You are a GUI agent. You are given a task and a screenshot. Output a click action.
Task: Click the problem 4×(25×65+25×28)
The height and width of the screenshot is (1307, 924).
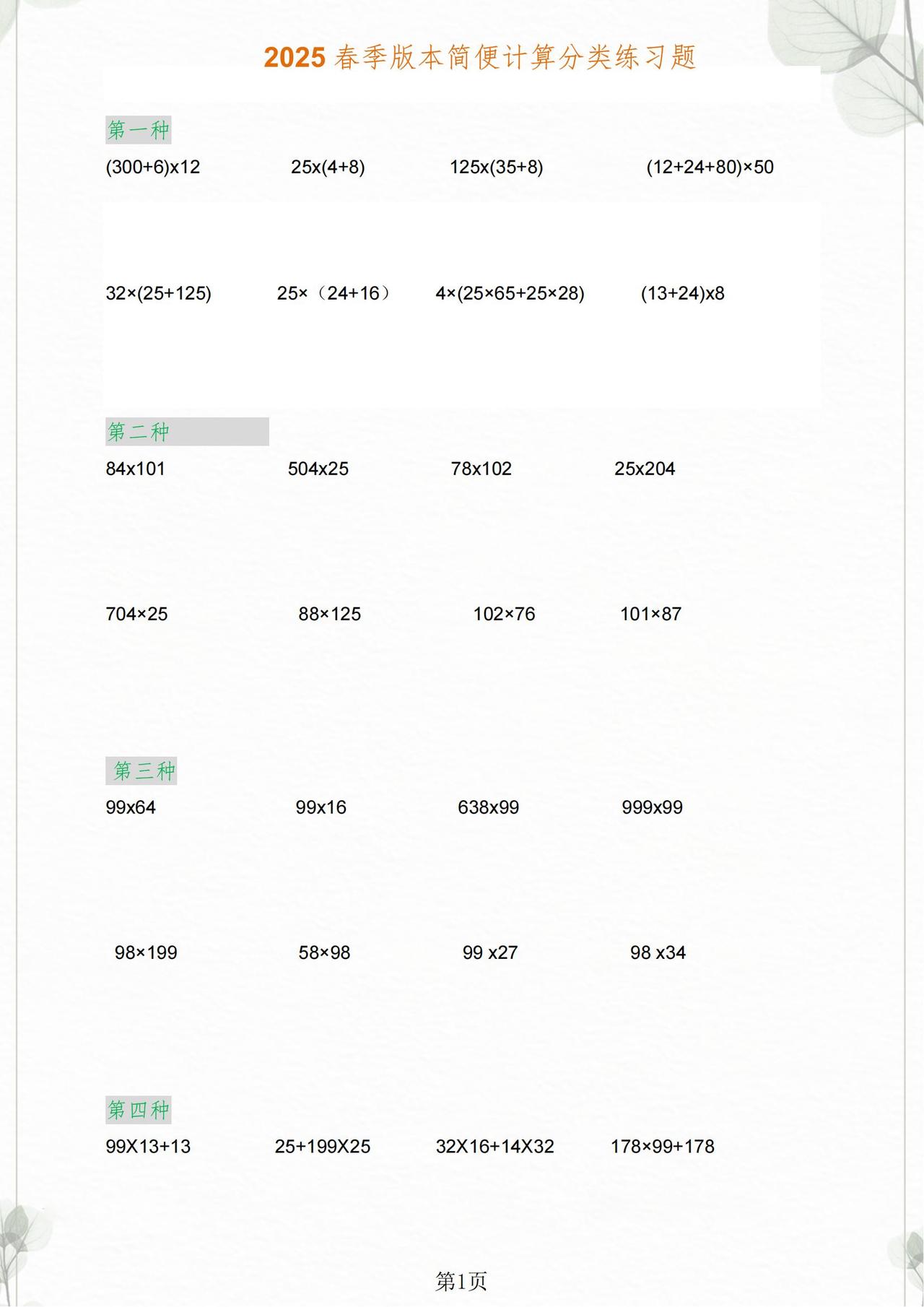[x=510, y=294]
